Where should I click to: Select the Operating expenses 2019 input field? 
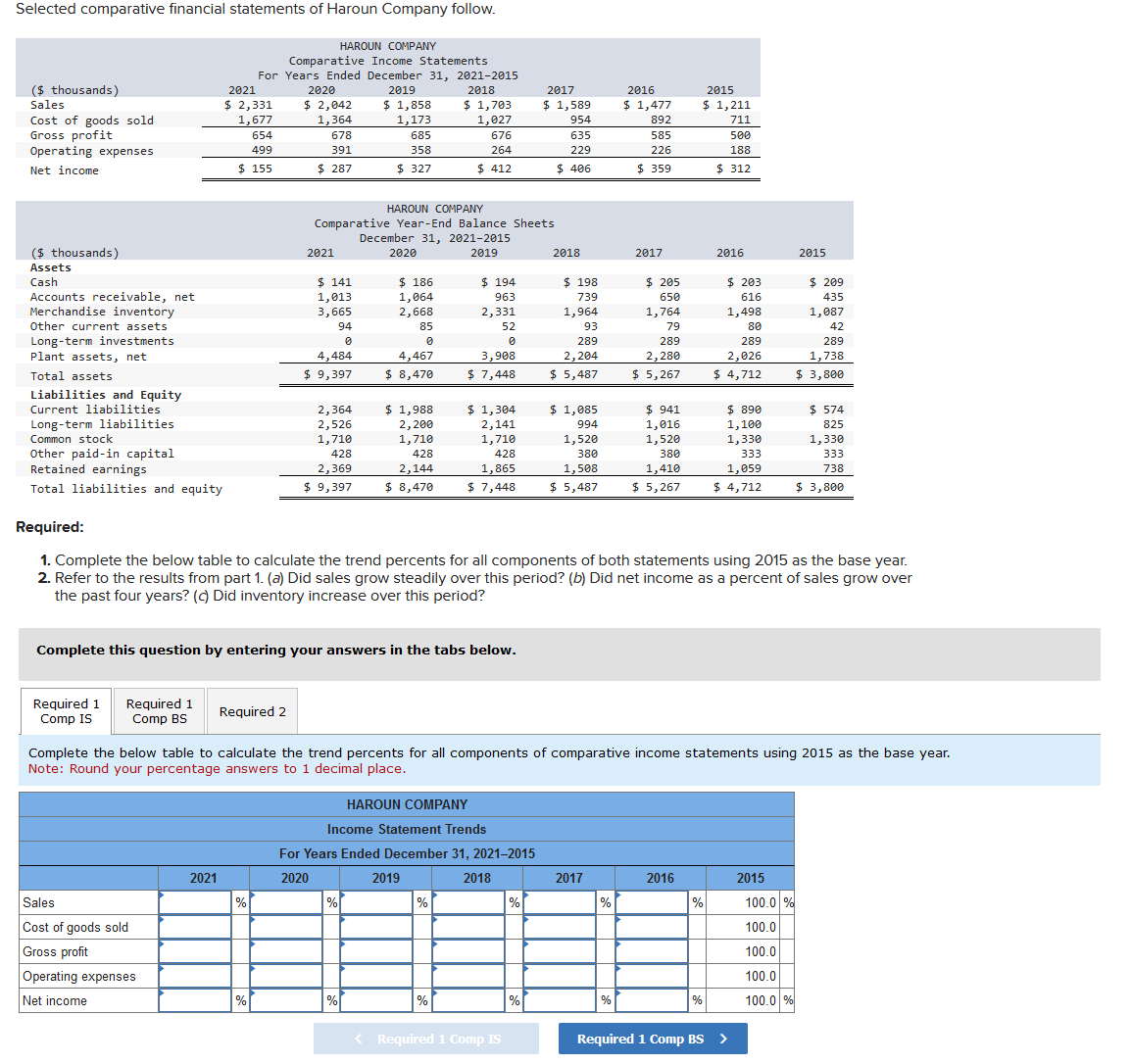click(376, 976)
